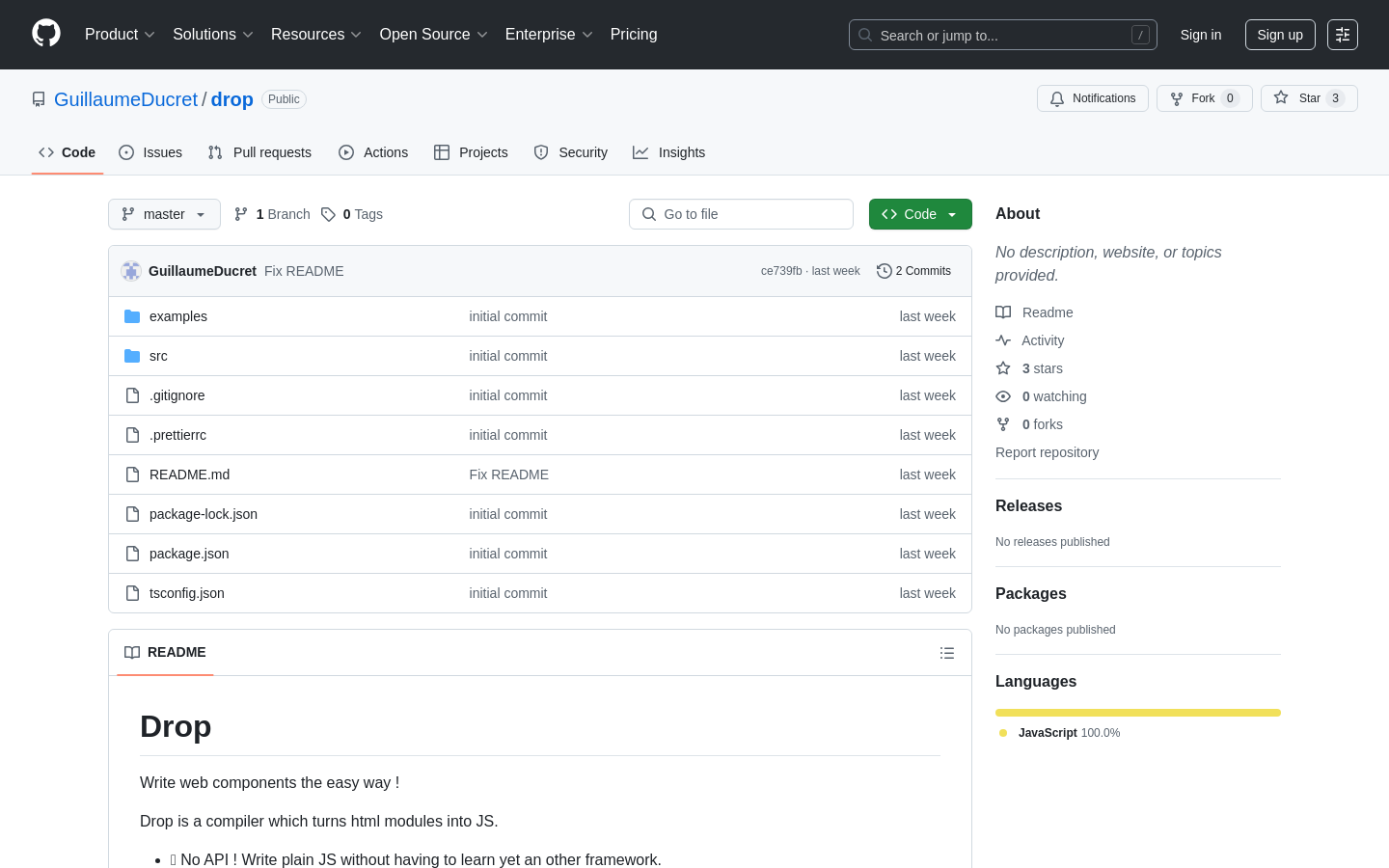Expand the Solutions menu
Screen dimensions: 1389x868
point(213,35)
